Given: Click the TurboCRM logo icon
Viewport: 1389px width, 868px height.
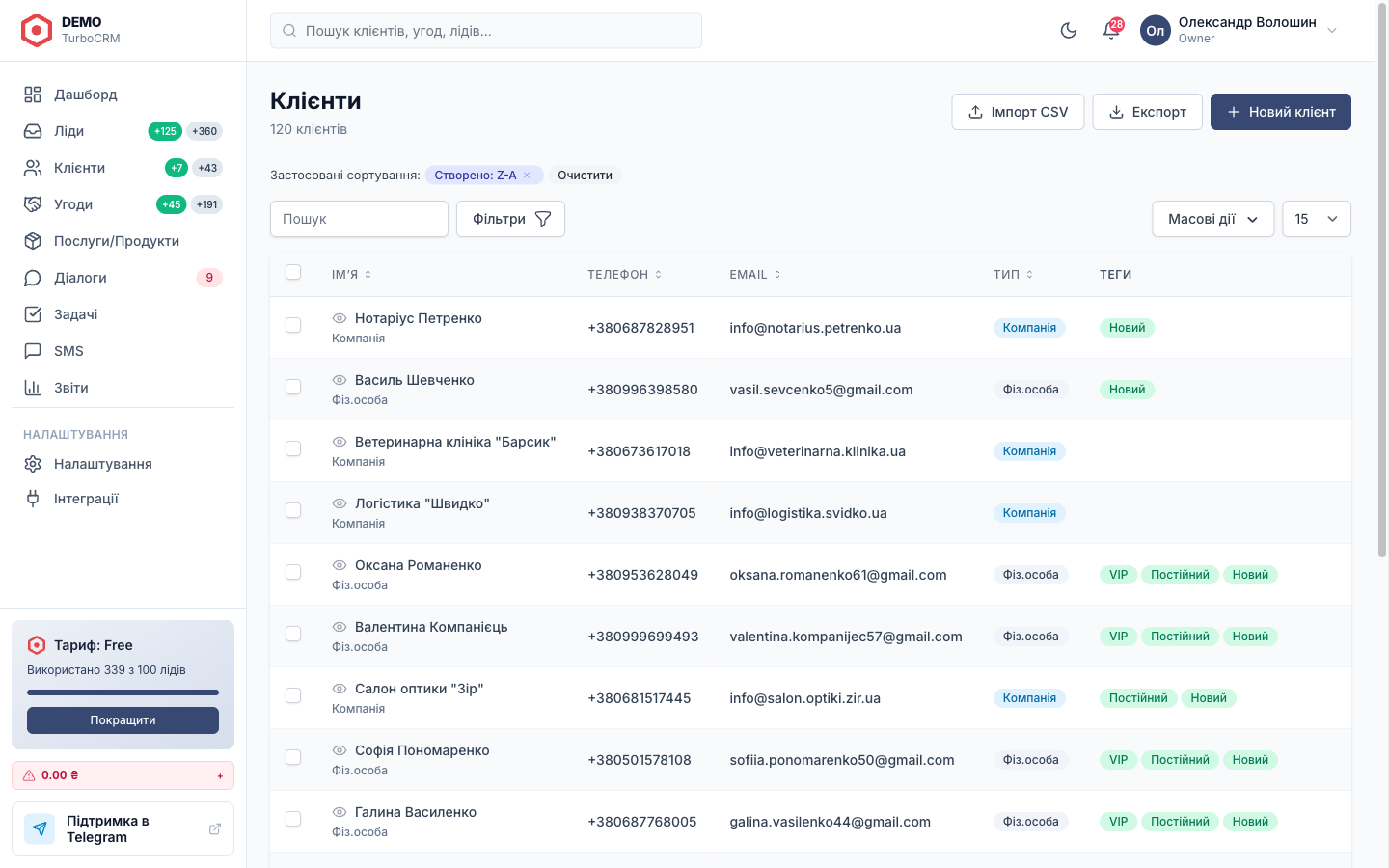Looking at the screenshot, I should tap(37, 31).
